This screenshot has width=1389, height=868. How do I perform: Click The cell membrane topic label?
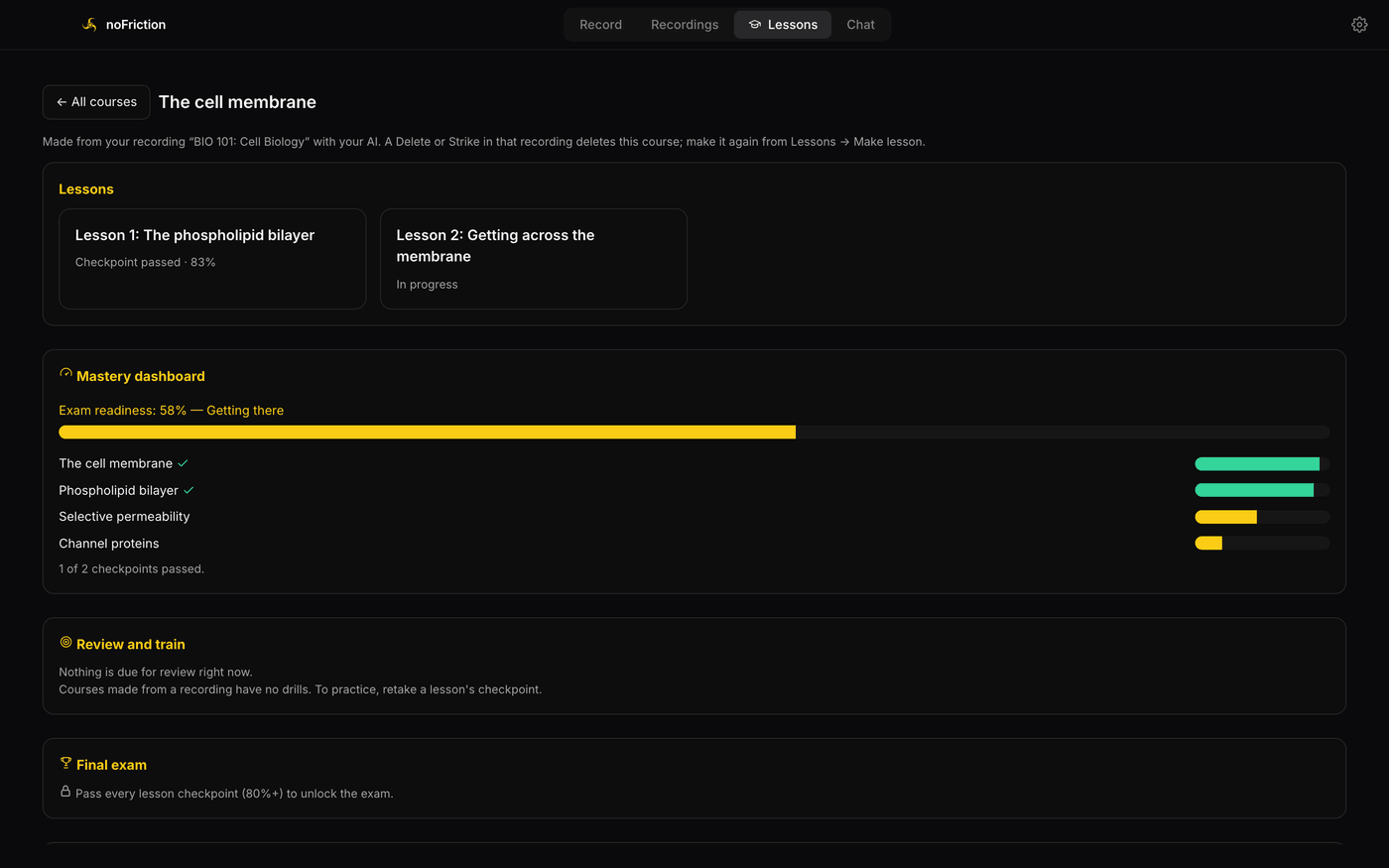click(x=115, y=463)
